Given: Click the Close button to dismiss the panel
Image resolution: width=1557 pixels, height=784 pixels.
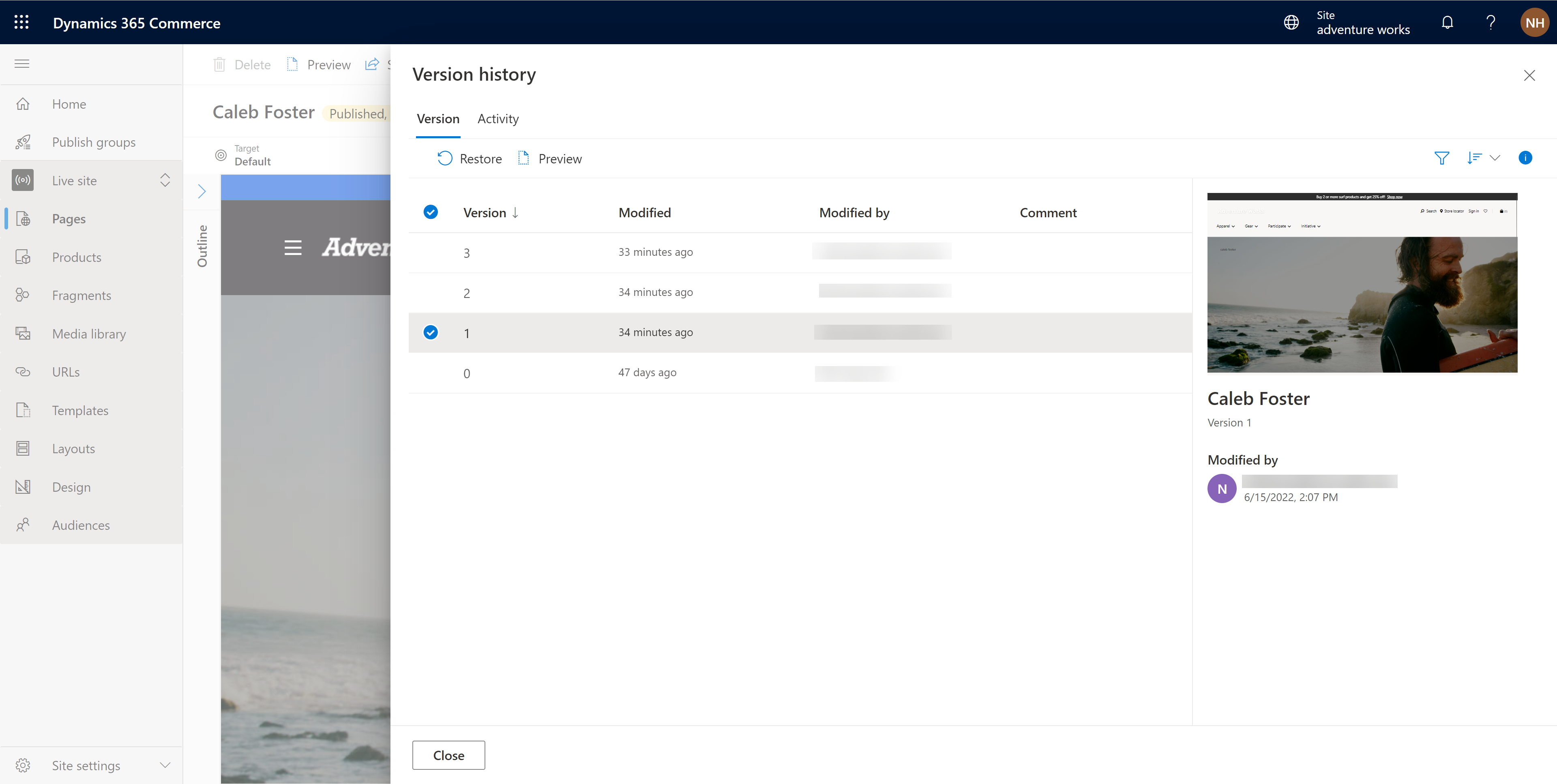Looking at the screenshot, I should pos(448,755).
